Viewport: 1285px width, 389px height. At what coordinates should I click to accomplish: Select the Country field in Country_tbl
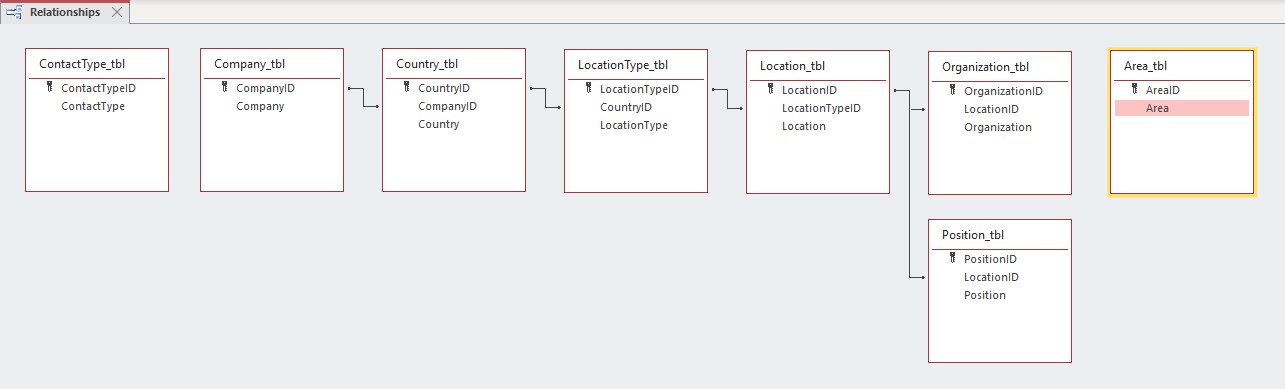(439, 124)
